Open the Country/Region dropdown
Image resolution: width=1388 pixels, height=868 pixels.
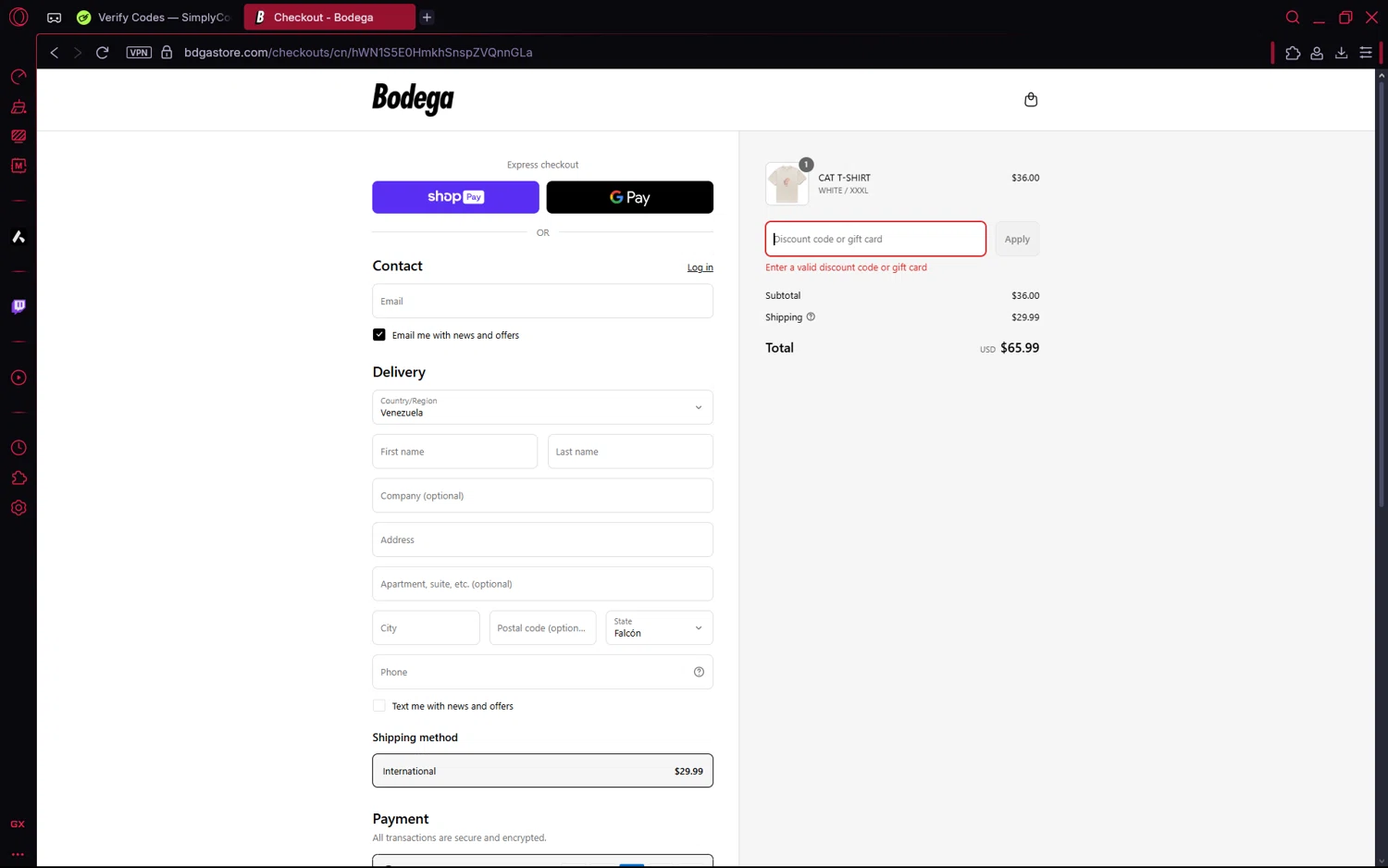(x=542, y=407)
